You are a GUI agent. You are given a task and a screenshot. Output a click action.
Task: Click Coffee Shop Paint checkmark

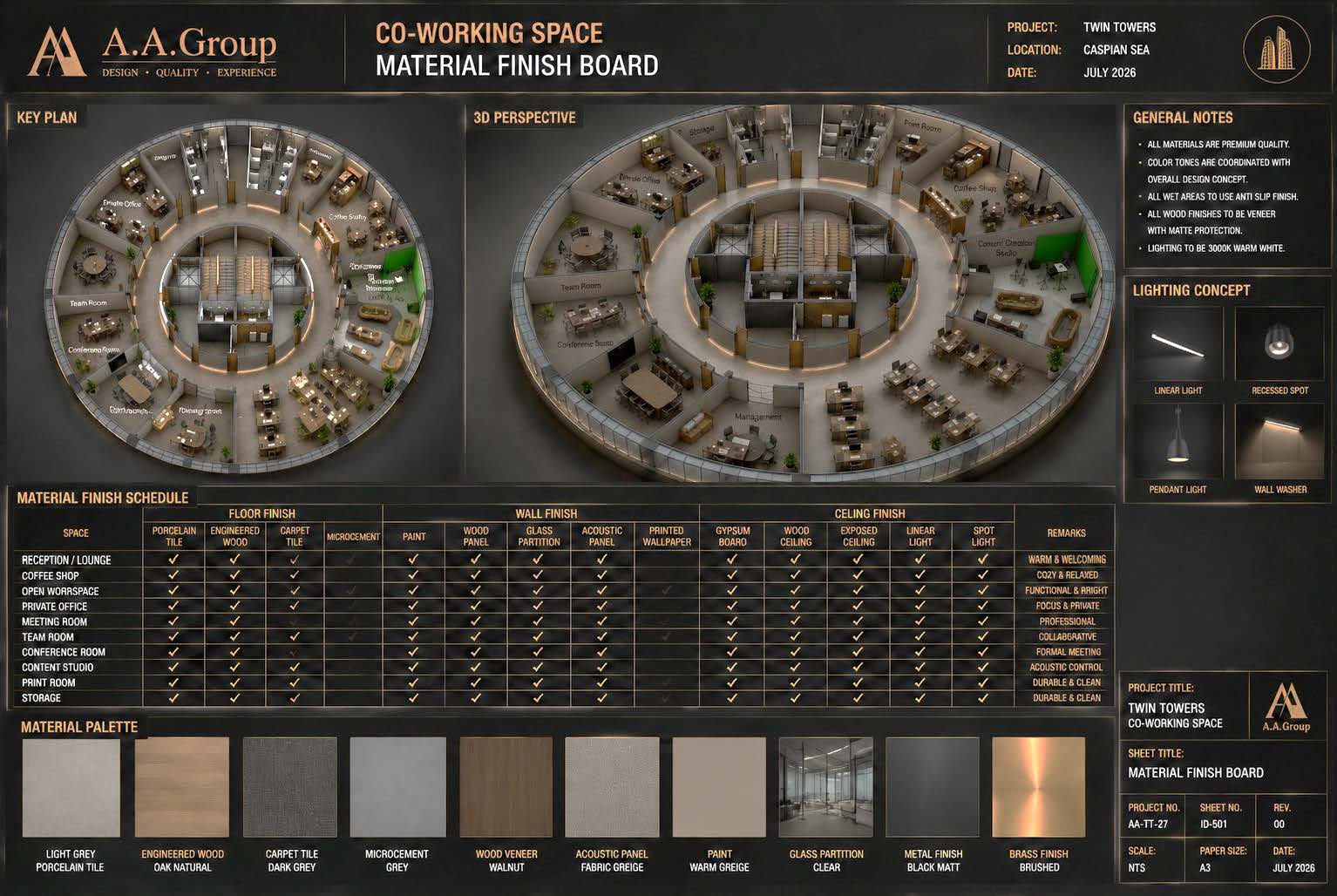(x=413, y=575)
